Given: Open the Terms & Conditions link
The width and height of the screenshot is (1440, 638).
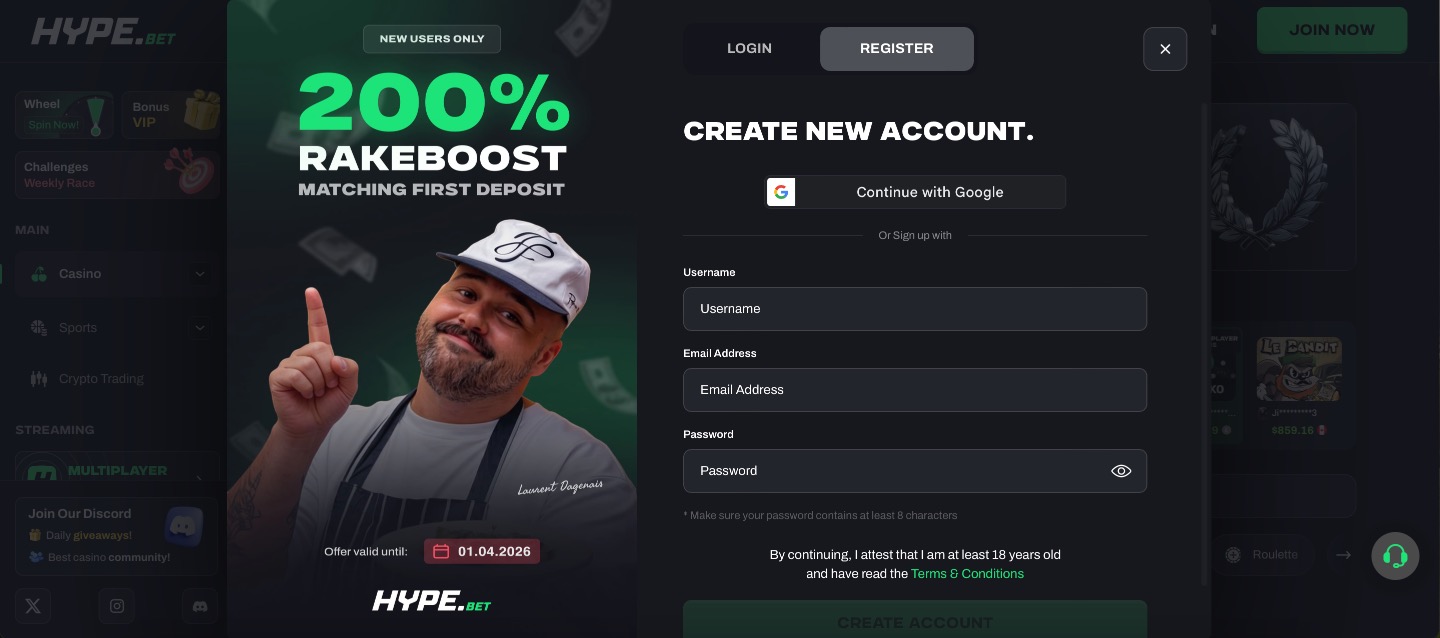Looking at the screenshot, I should pos(967,574).
